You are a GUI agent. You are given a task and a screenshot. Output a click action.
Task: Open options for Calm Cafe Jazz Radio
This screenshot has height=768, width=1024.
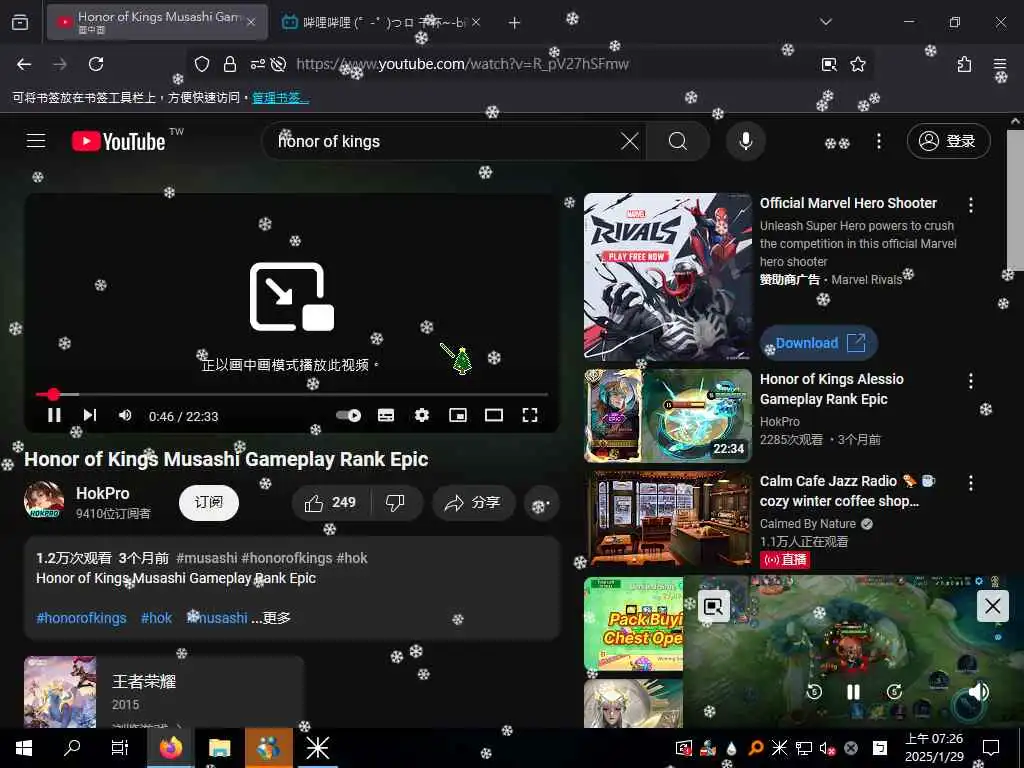point(971,483)
